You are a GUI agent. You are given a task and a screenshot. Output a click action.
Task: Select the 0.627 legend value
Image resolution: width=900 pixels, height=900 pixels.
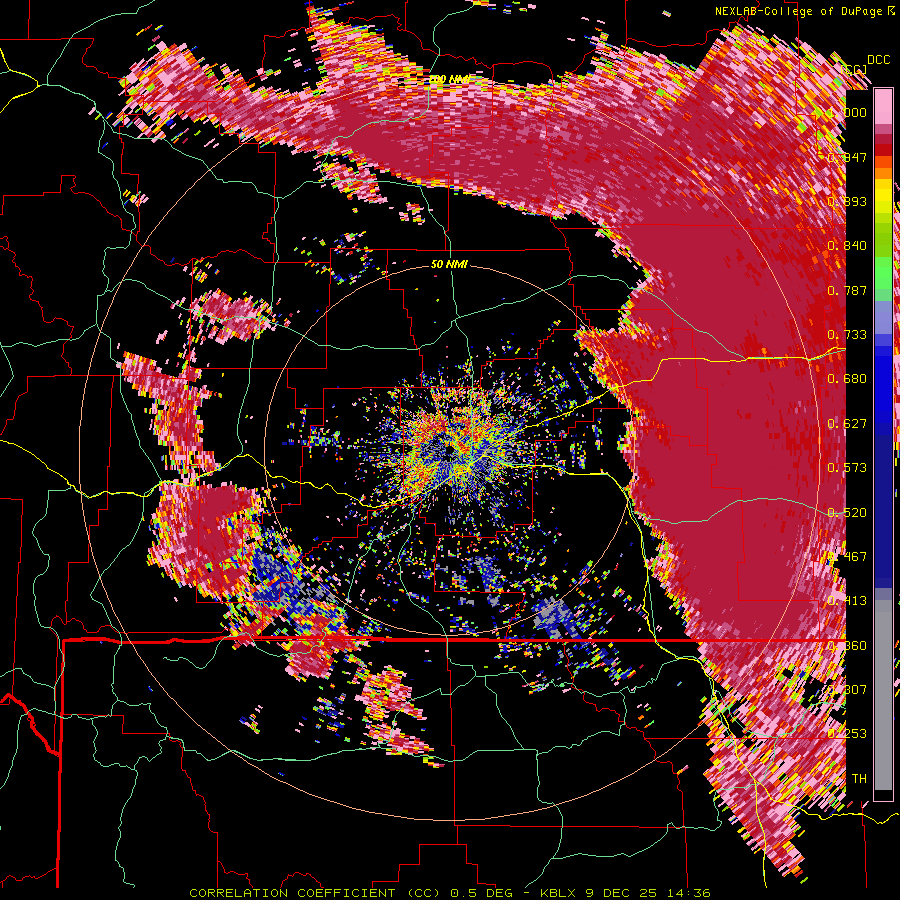pos(847,423)
